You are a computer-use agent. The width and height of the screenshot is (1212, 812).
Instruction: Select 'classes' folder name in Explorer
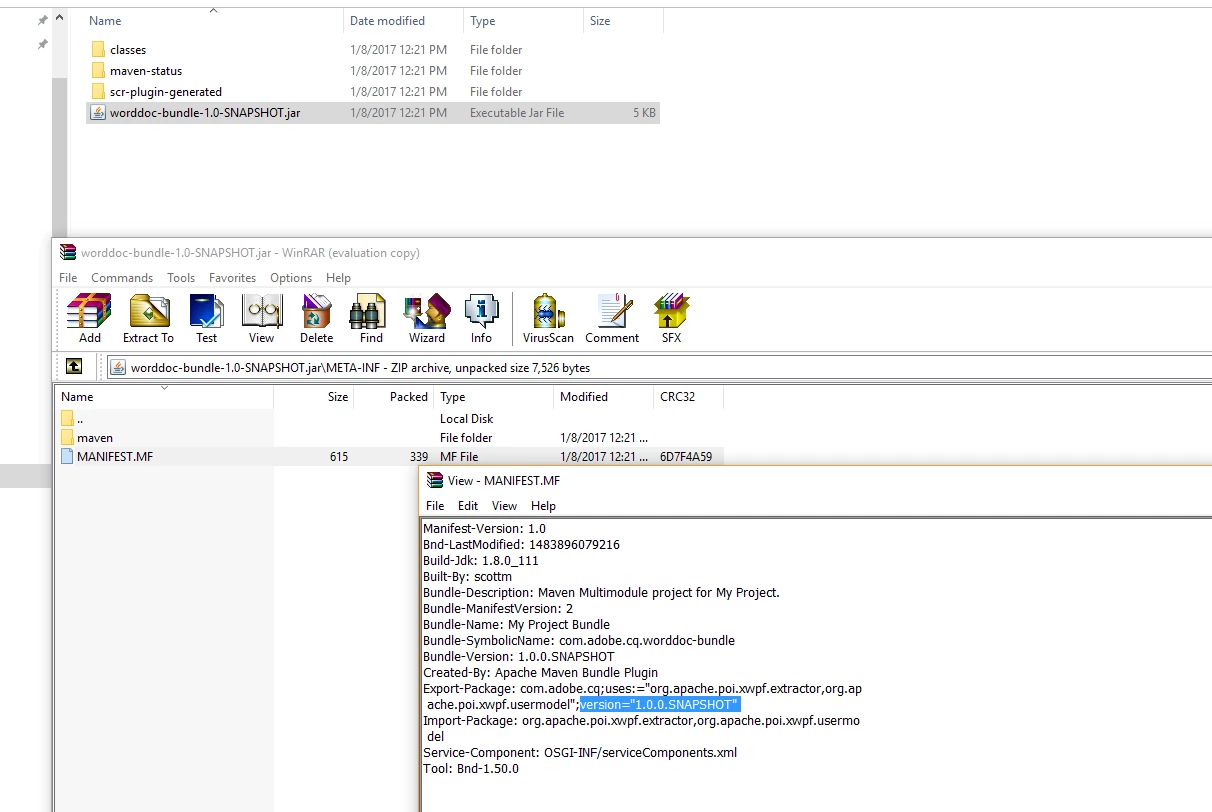click(128, 49)
